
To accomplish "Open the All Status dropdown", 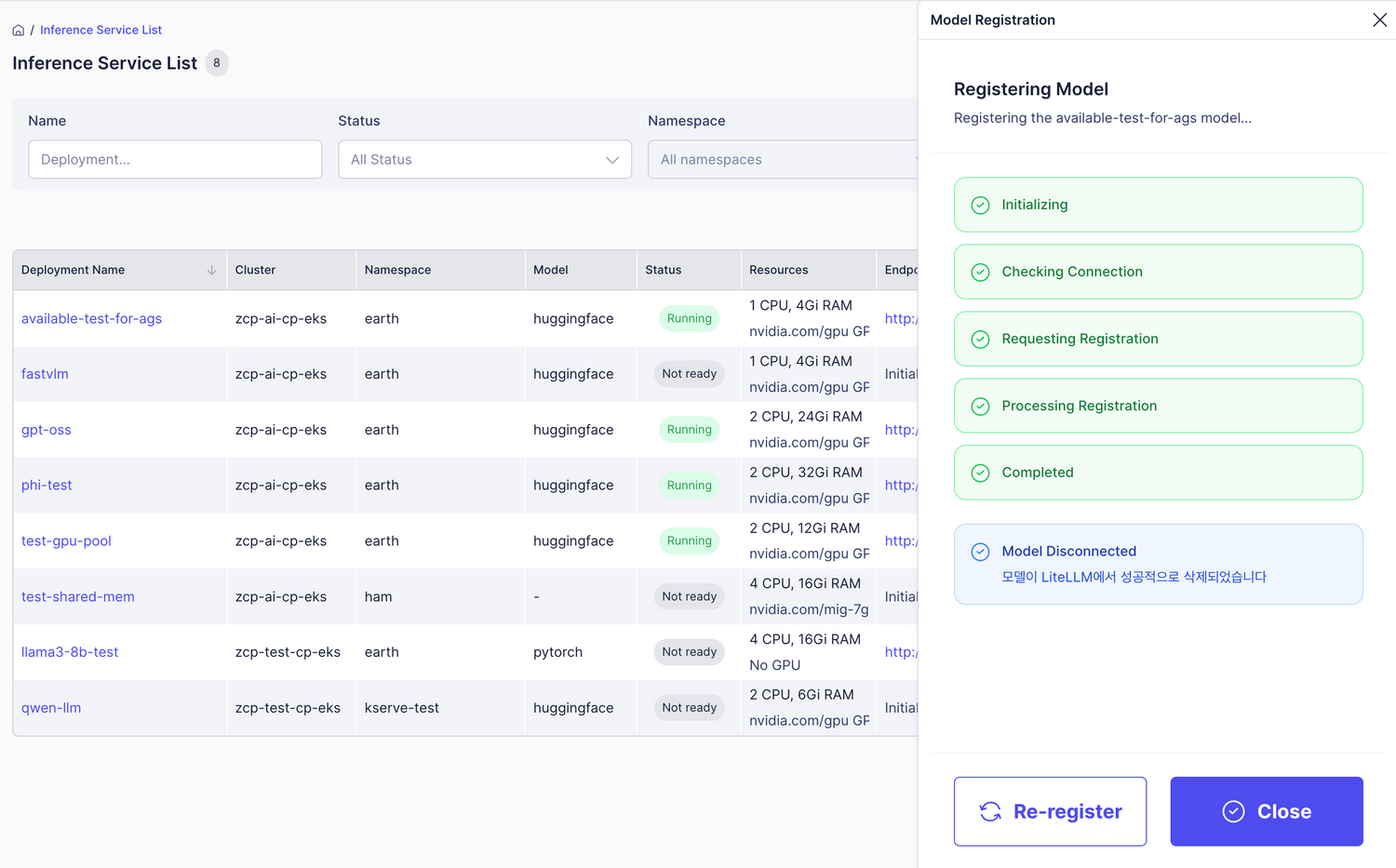I will 485,159.
